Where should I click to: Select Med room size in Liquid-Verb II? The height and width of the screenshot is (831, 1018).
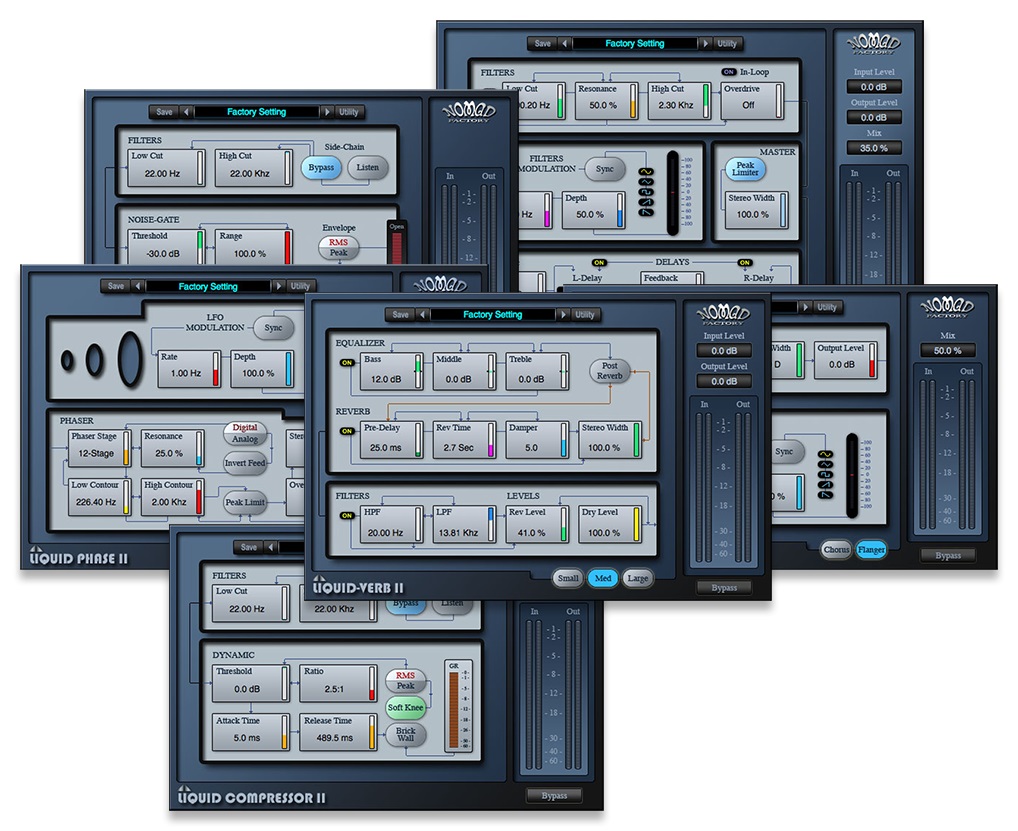coord(602,578)
